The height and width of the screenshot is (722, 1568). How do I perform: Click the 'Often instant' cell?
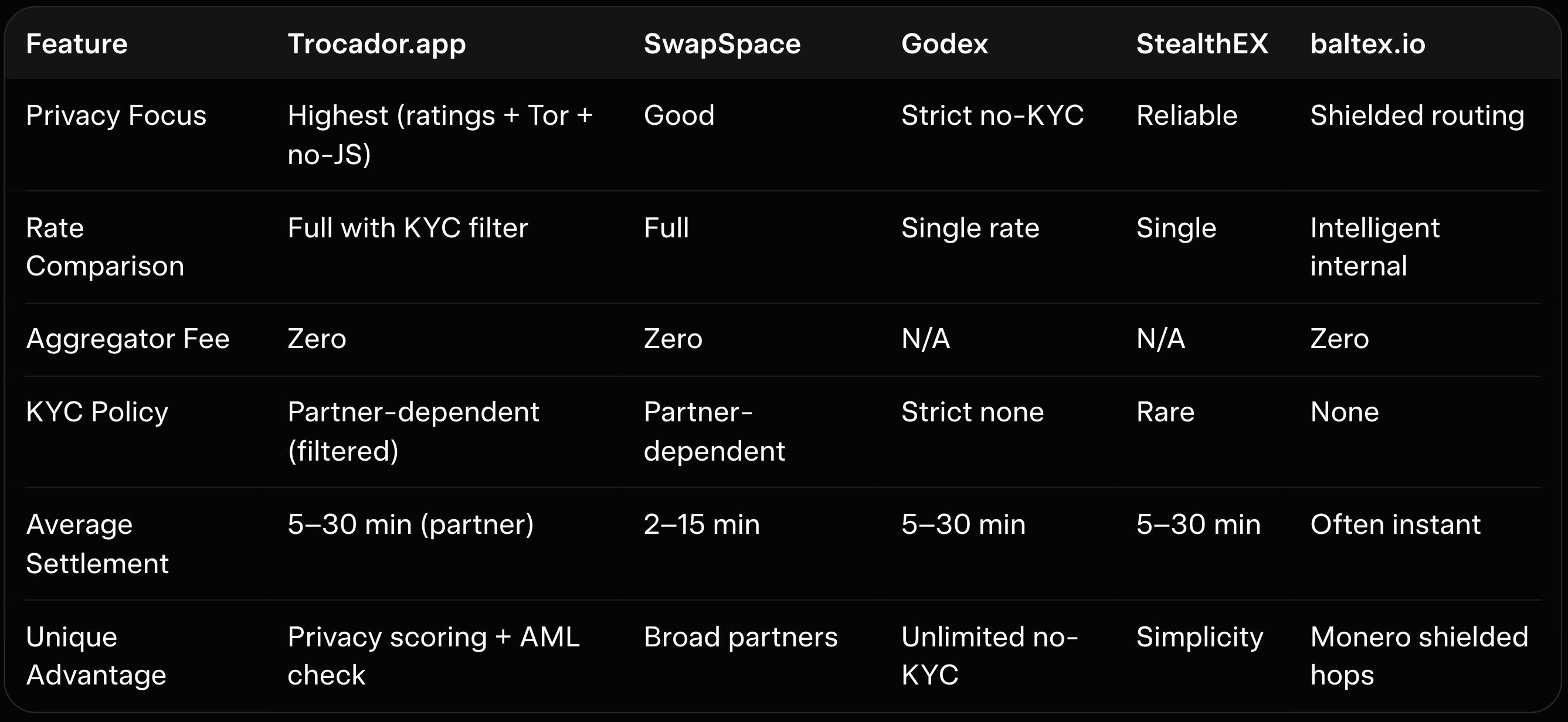click(x=1395, y=525)
